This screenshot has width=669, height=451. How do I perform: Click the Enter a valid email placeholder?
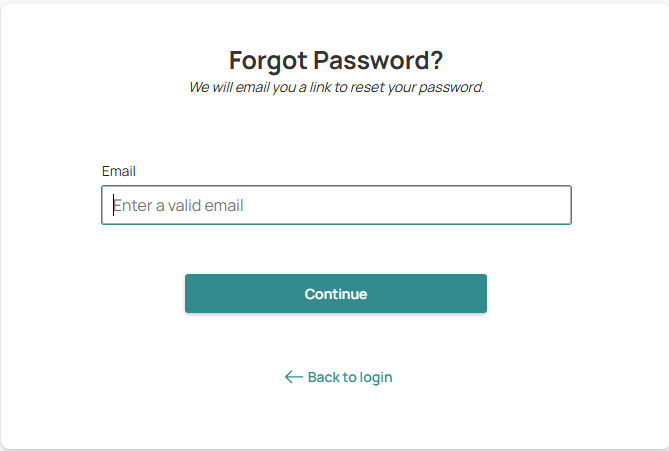180,206
